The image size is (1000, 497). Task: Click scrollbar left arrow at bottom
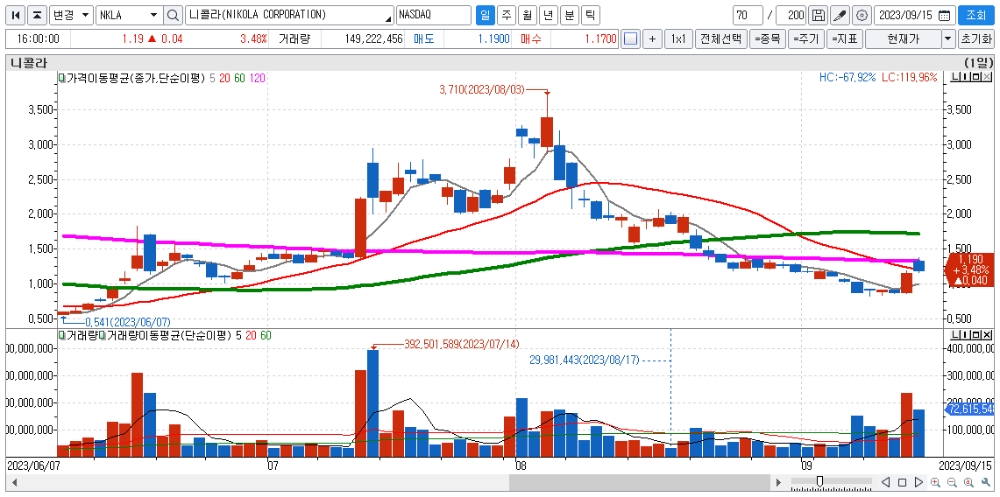14,482
